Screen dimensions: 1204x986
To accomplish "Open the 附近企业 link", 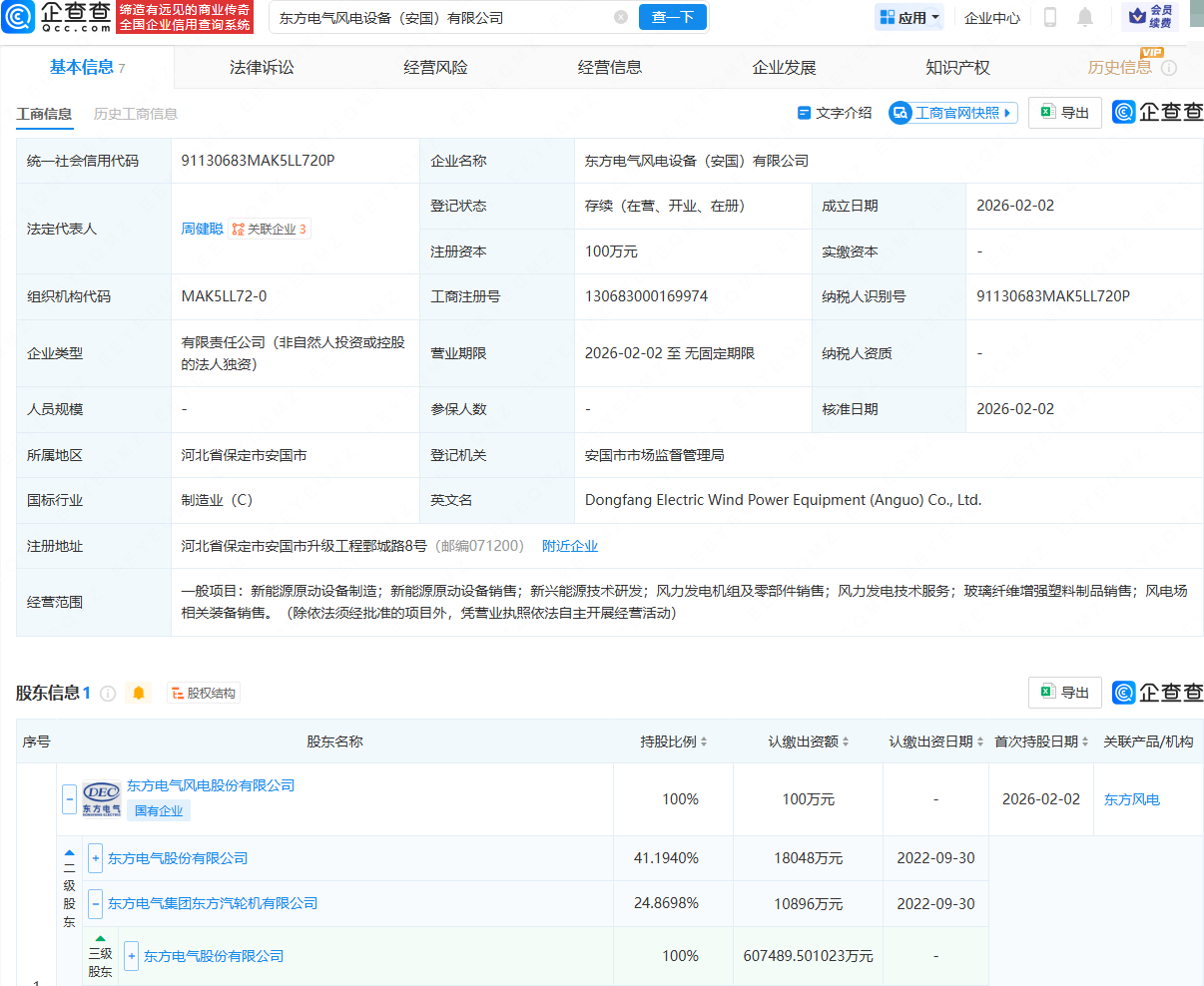I will 570,546.
